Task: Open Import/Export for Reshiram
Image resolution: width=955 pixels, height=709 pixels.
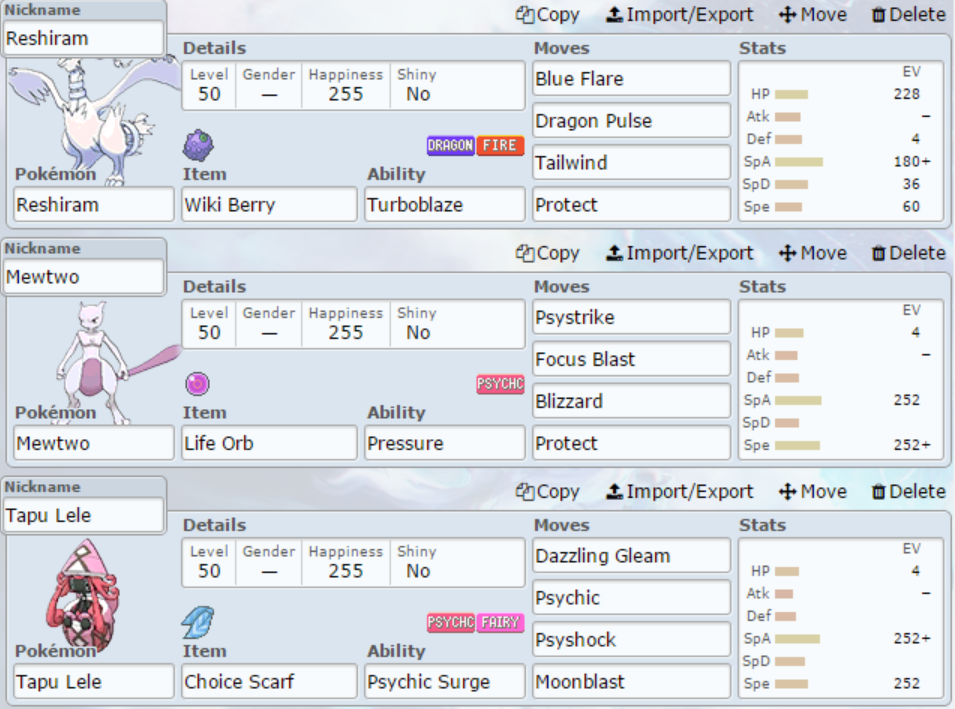Action: [679, 15]
